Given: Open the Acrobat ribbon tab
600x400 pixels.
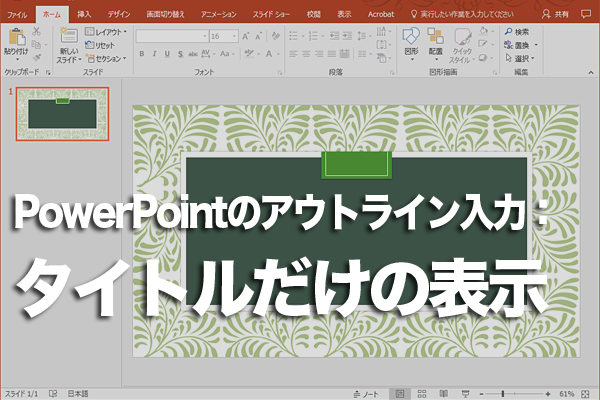Looking at the screenshot, I should click(381, 15).
